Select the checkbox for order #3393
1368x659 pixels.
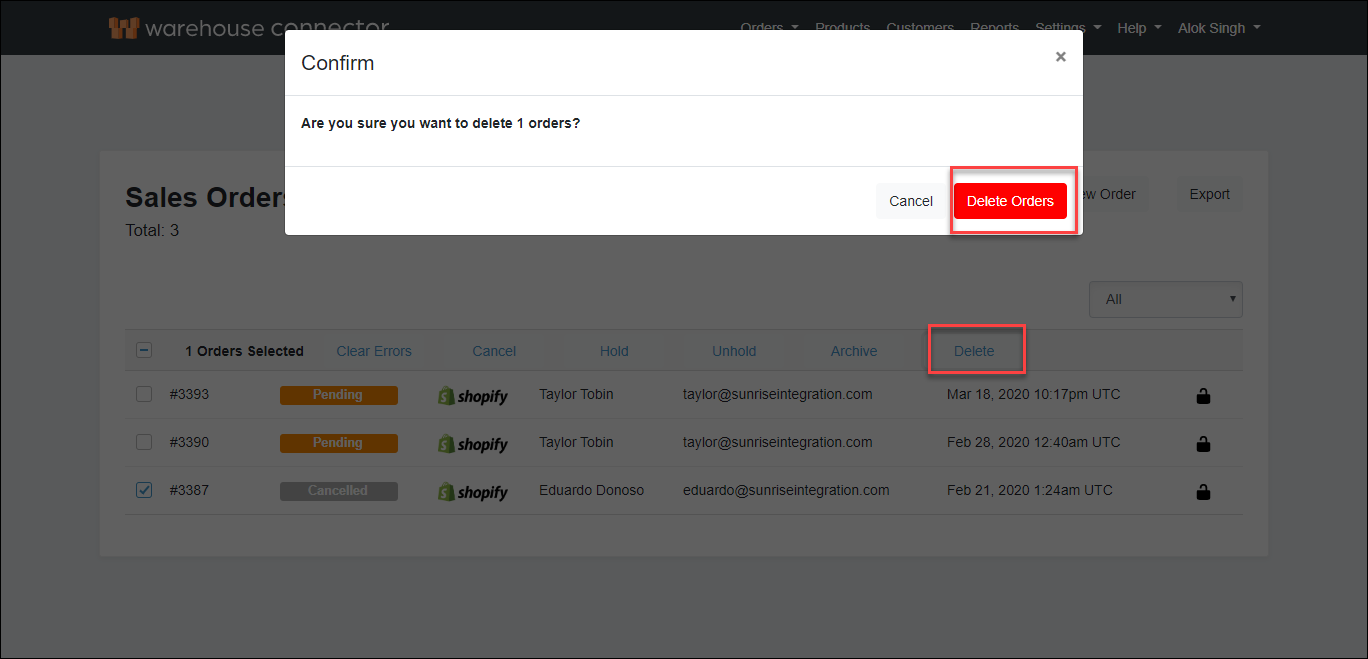click(x=143, y=394)
